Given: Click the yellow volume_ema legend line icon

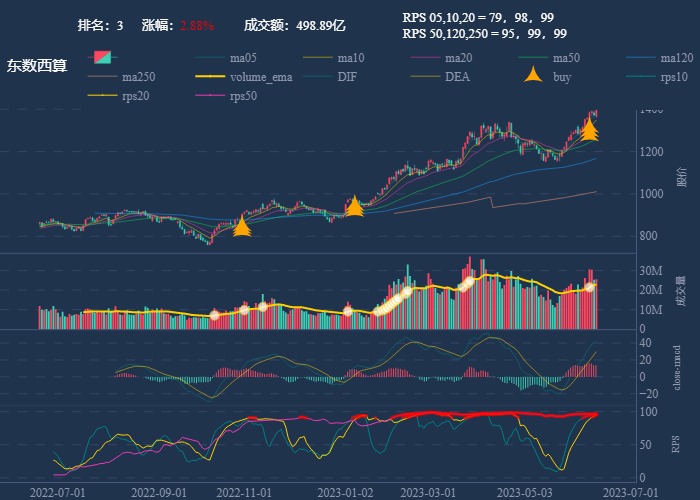Looking at the screenshot, I should pos(211,77).
